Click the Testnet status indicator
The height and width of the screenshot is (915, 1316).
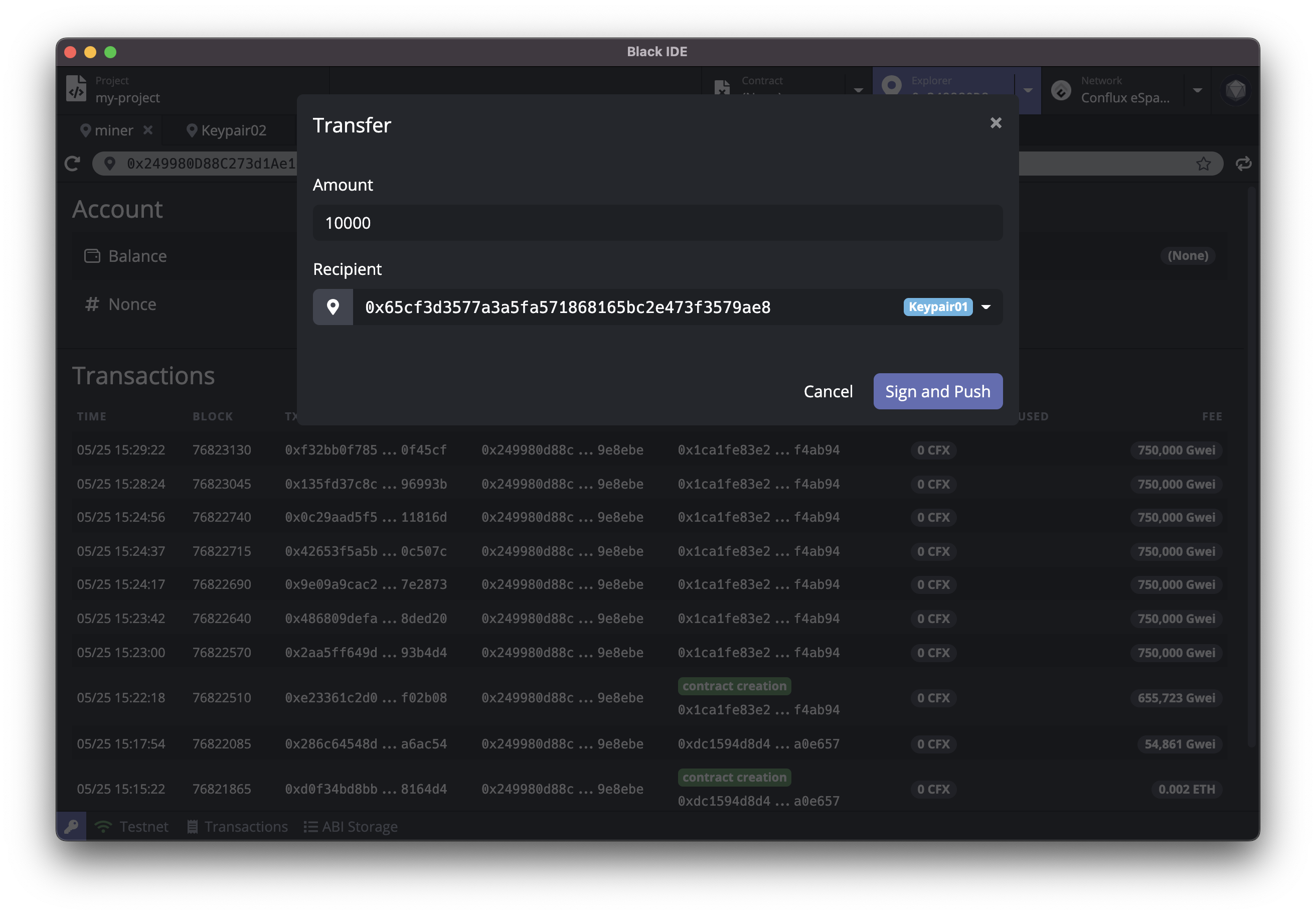(x=132, y=826)
